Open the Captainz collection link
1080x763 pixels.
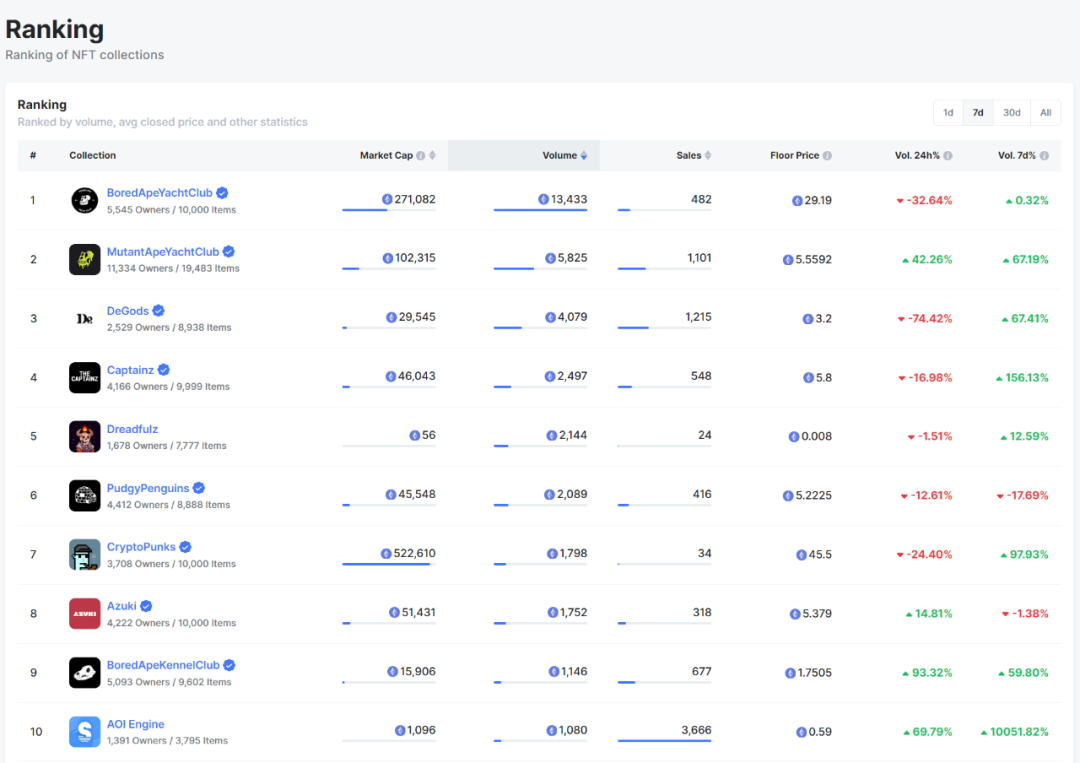130,370
